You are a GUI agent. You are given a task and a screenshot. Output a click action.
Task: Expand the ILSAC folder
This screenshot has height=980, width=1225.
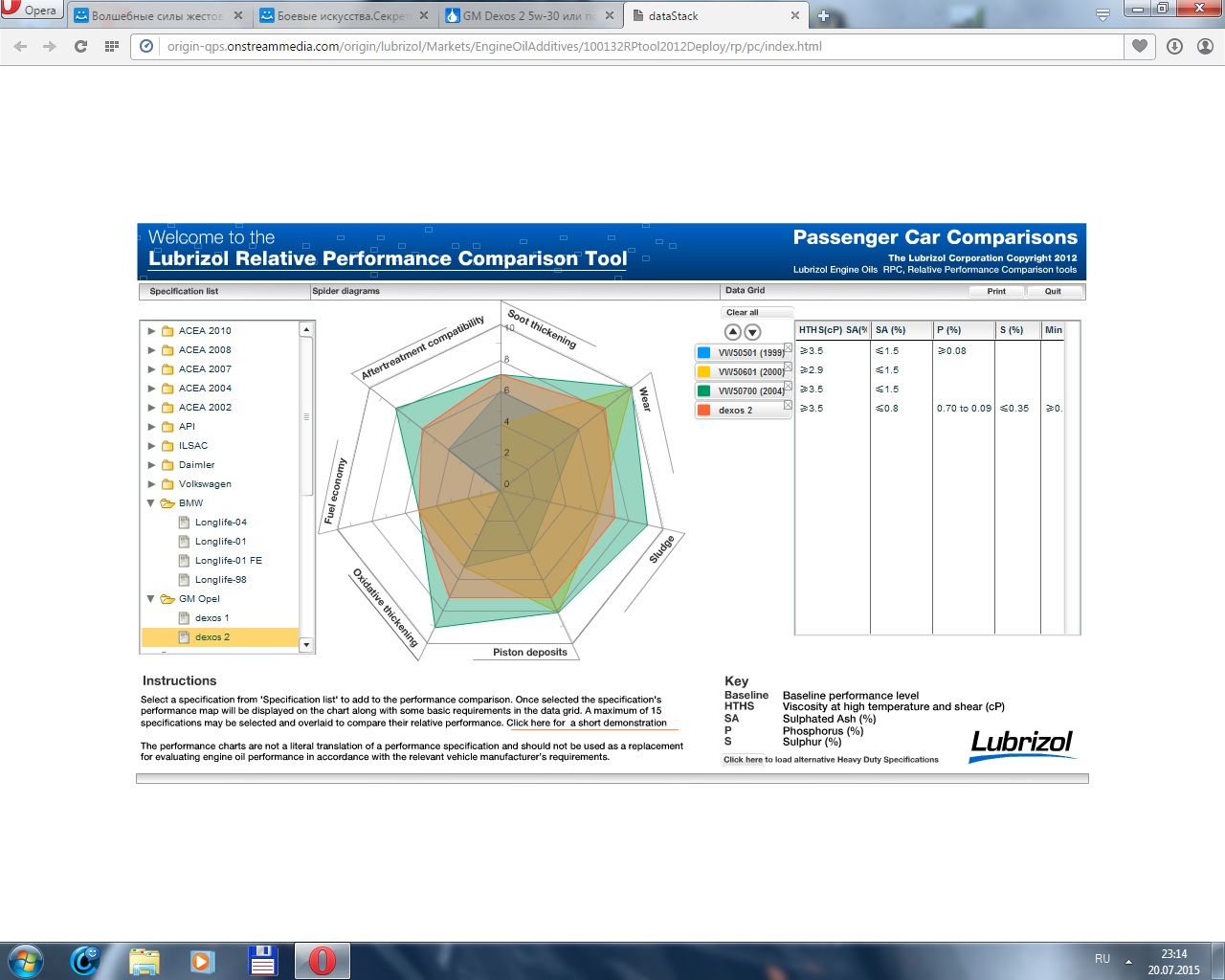click(x=151, y=446)
